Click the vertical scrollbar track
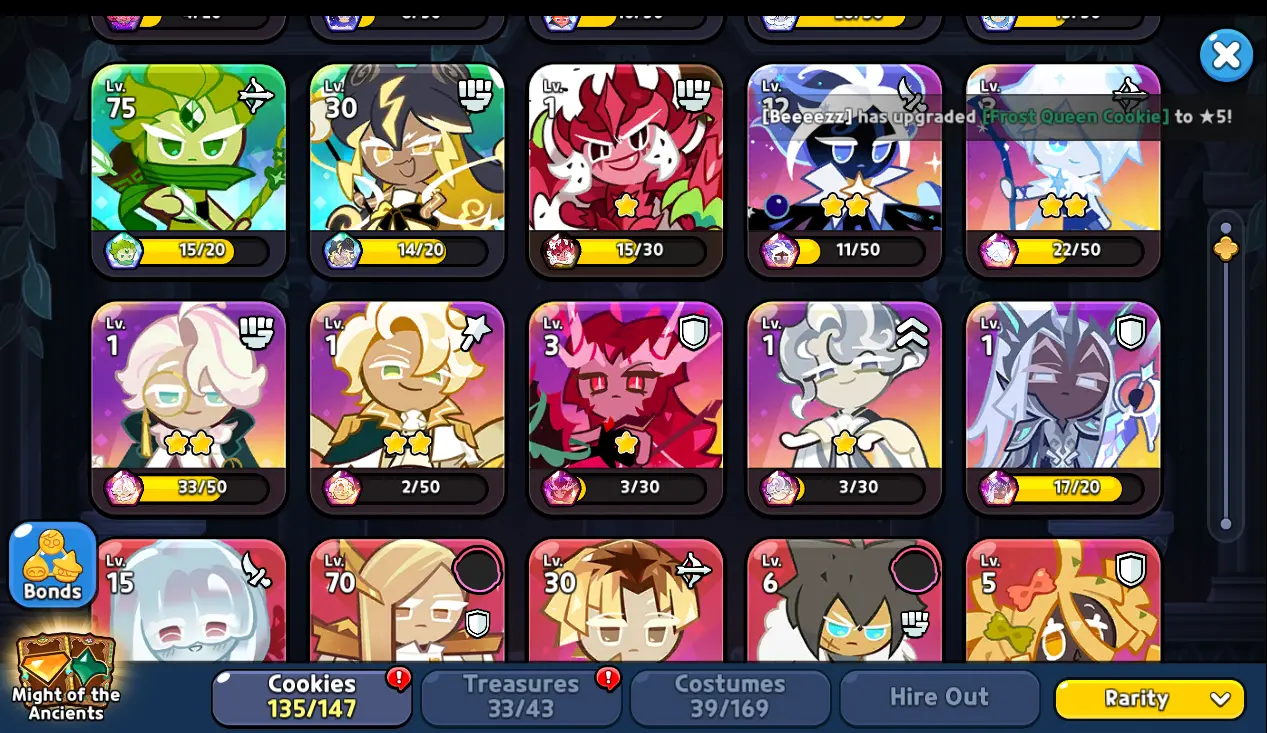1267x733 pixels. (x=1226, y=375)
